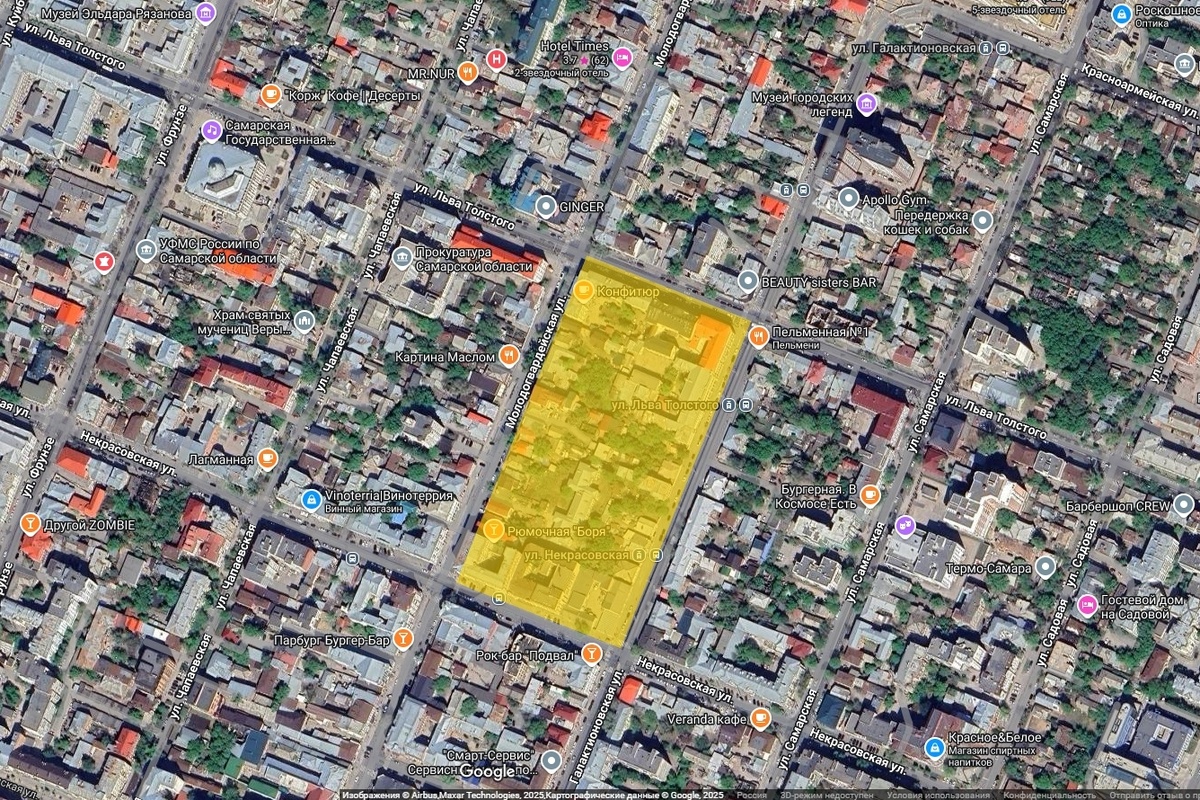Click the Рюмочная "Боря" bar marker
The height and width of the screenshot is (800, 1200).
pos(493,530)
